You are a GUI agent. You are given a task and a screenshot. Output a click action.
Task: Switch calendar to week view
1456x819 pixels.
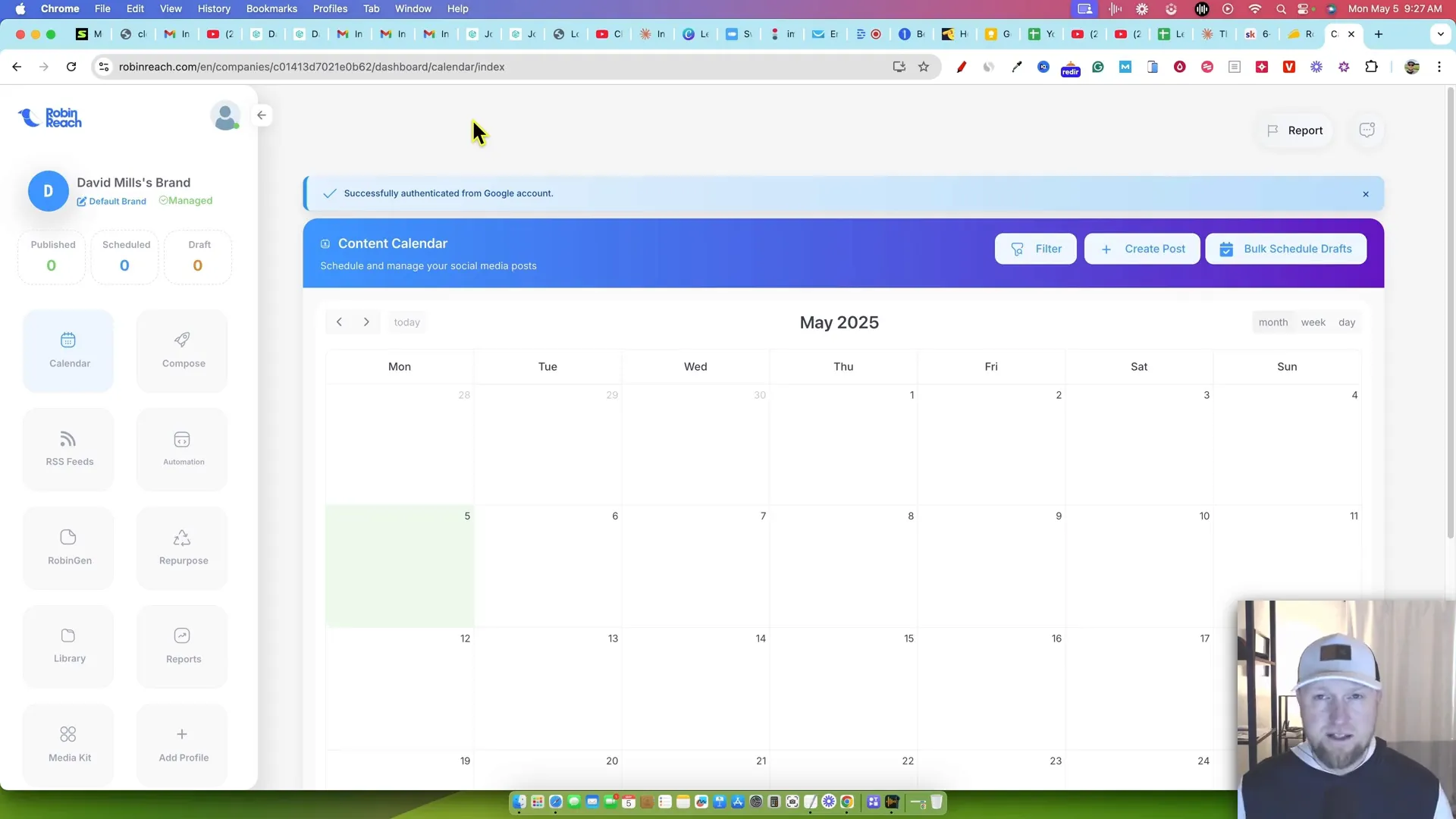(1313, 322)
